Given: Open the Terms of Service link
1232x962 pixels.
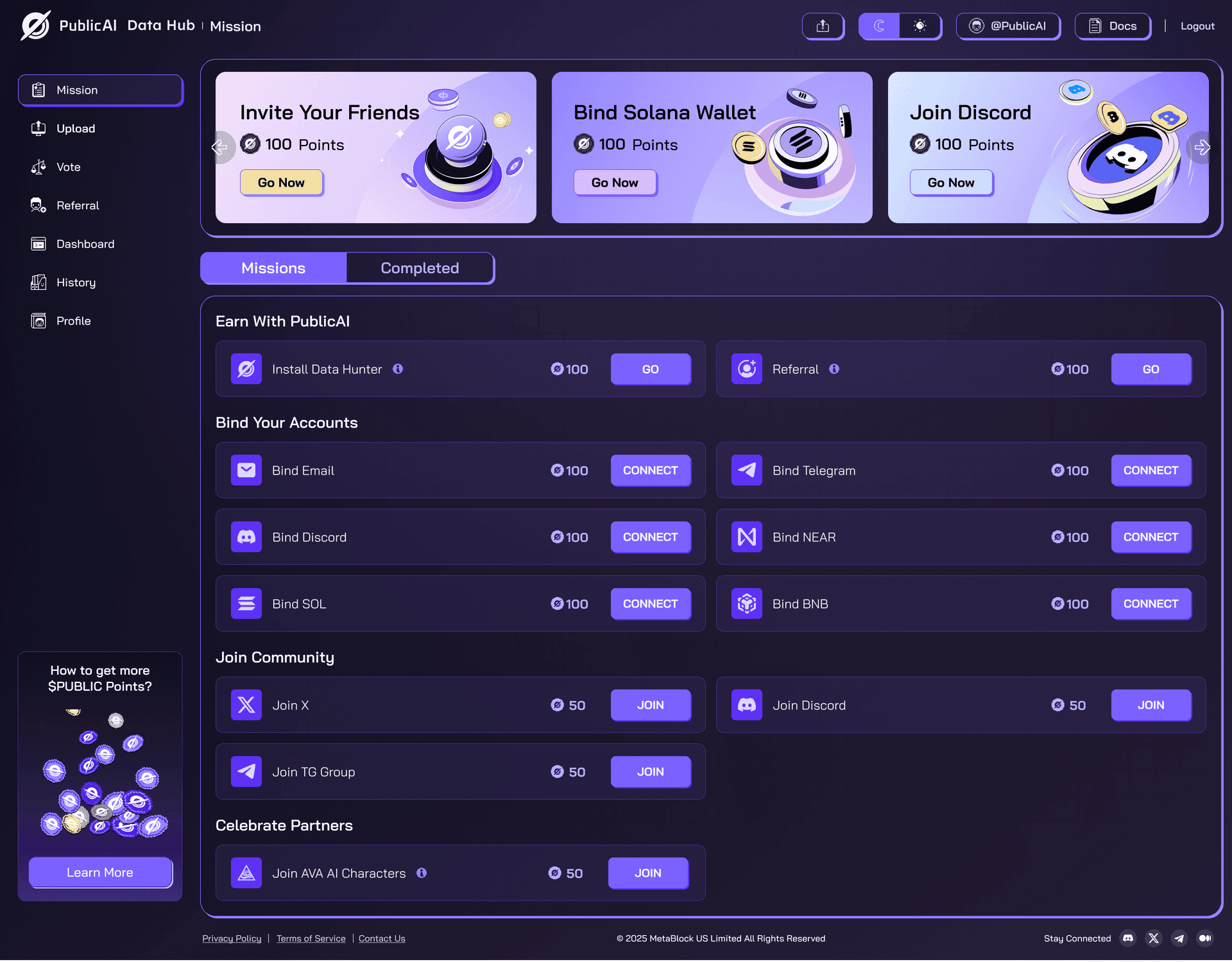Looking at the screenshot, I should (311, 938).
